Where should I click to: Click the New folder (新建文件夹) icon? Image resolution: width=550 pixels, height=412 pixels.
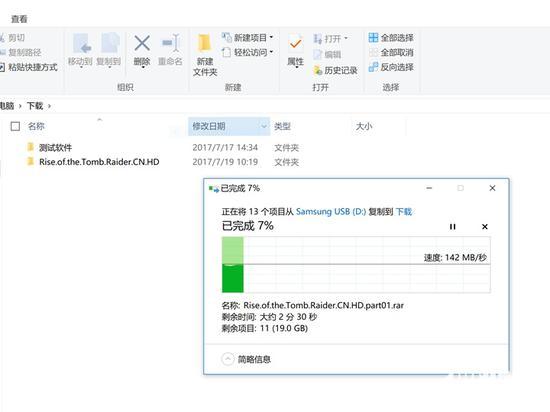[x=204, y=43]
